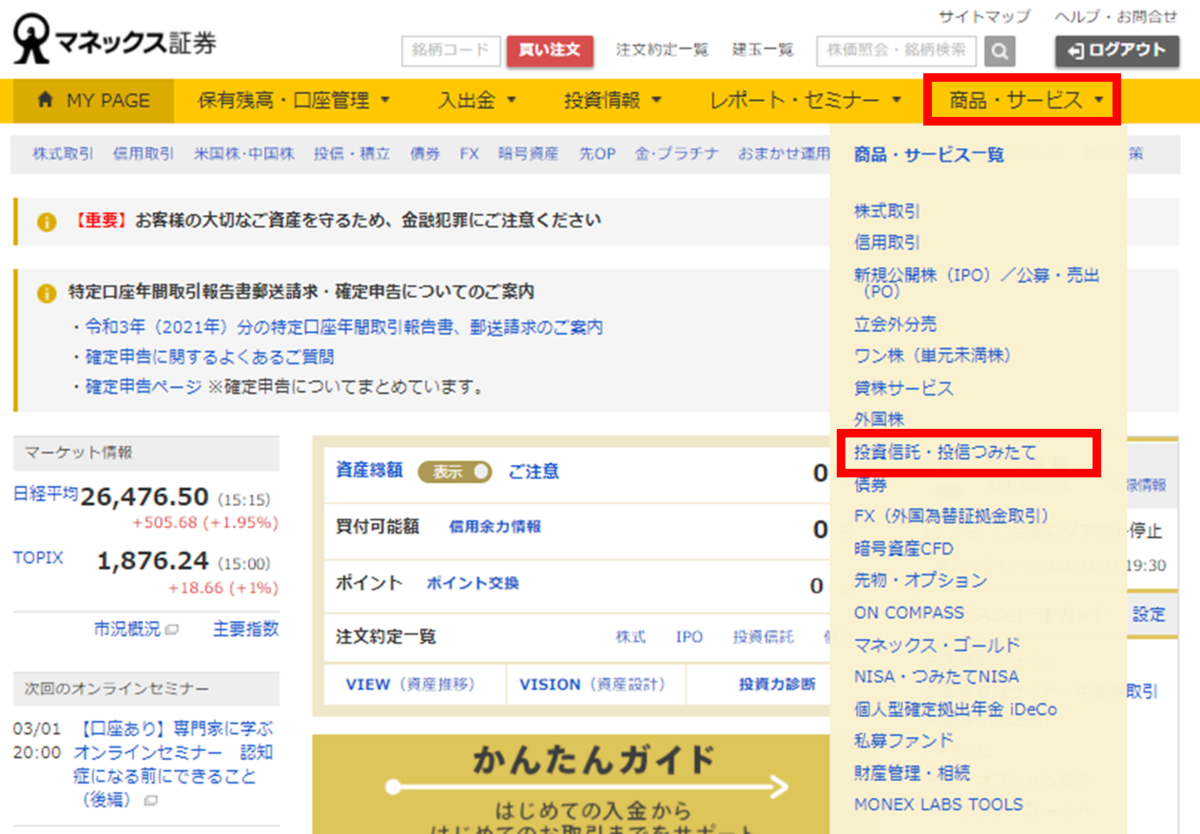Open the 注文約定一覧 header link
This screenshot has height=834, width=1200.
coord(662,50)
